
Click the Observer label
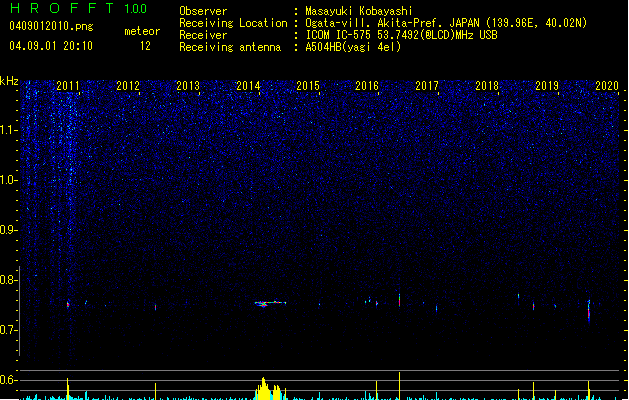(203, 11)
